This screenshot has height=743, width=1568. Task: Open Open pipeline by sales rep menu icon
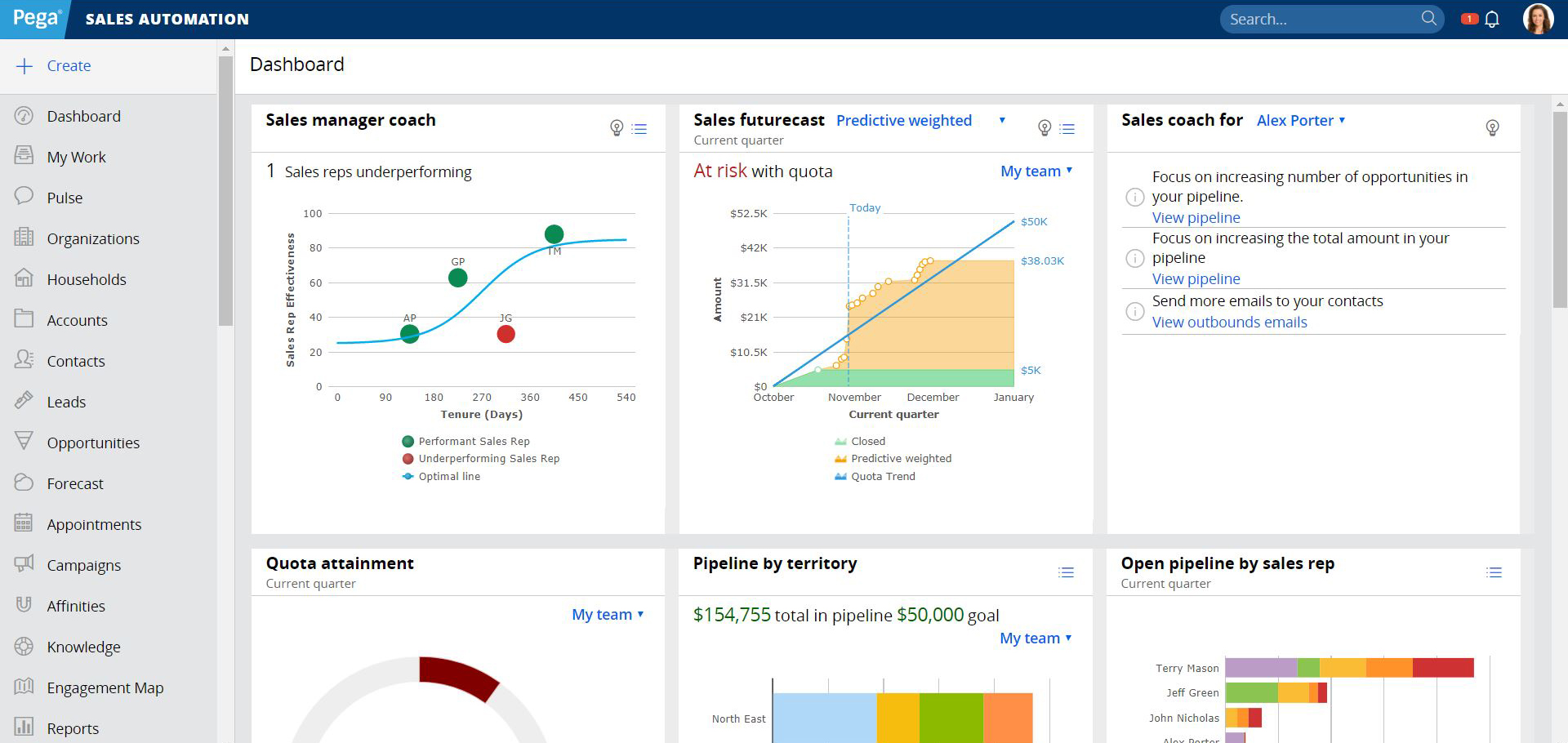pos(1494,573)
